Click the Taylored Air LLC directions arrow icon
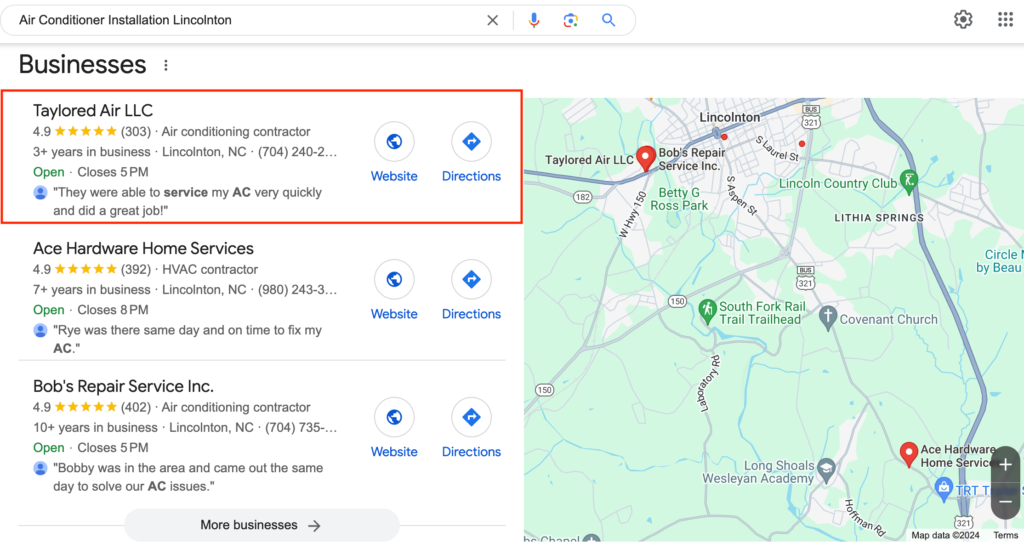 [471, 141]
